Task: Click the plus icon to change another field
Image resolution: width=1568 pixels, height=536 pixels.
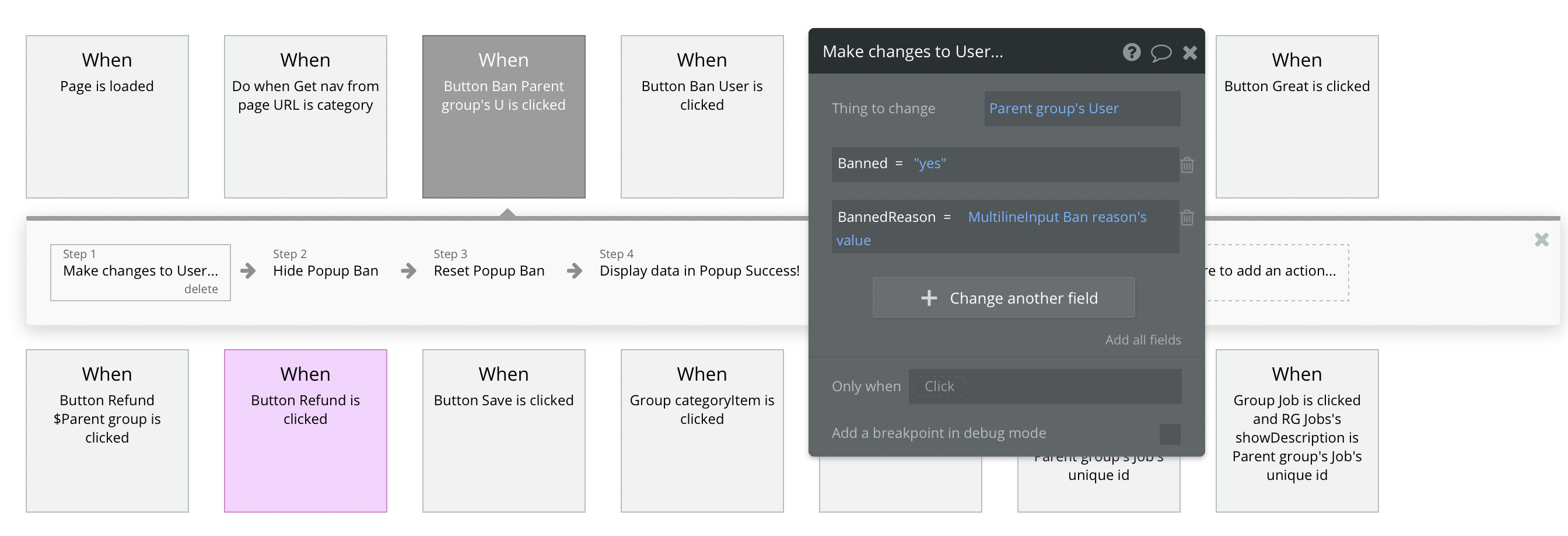Action: [x=929, y=298]
